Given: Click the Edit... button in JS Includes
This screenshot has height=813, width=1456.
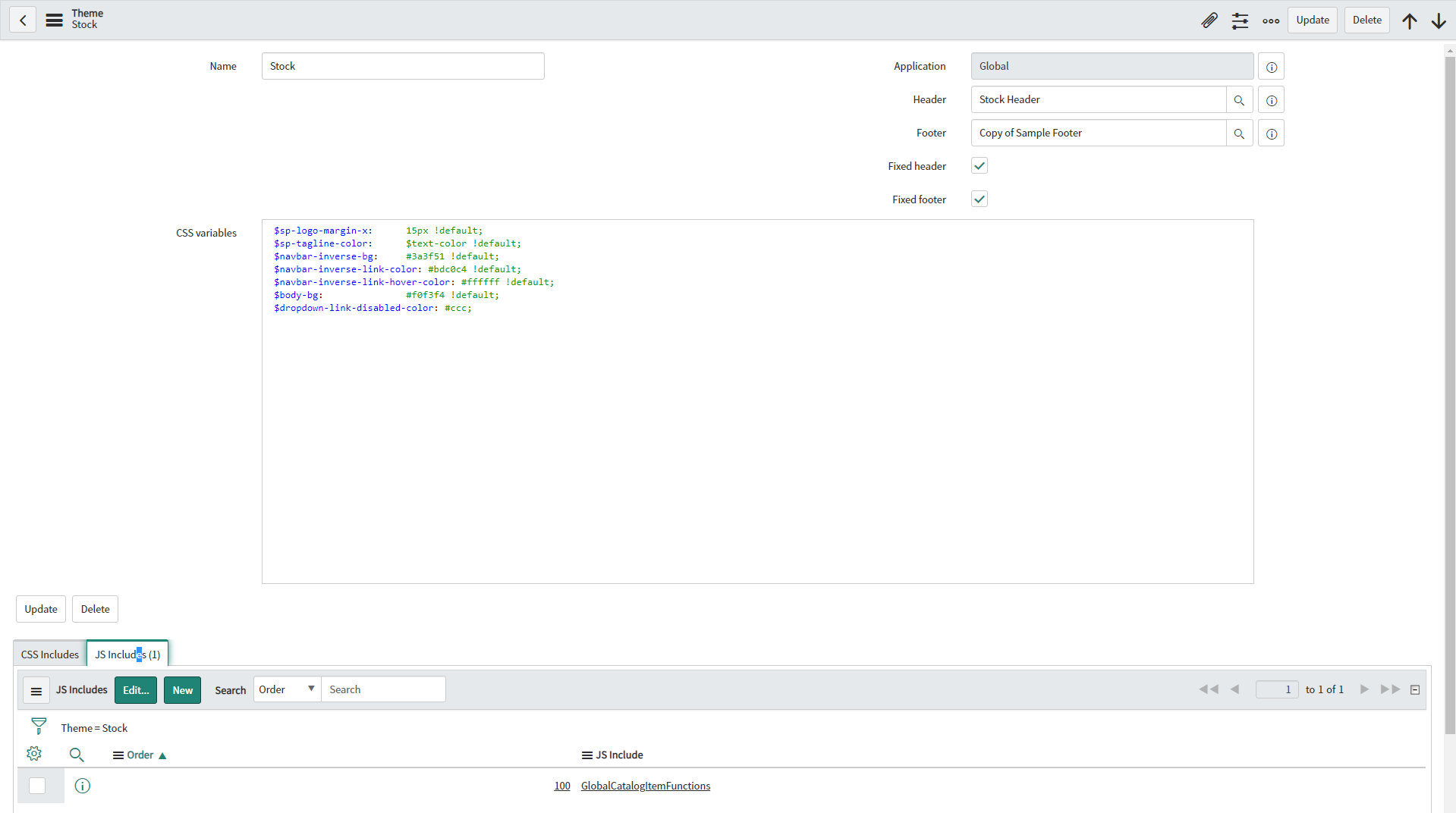Looking at the screenshot, I should pyautogui.click(x=136, y=690).
